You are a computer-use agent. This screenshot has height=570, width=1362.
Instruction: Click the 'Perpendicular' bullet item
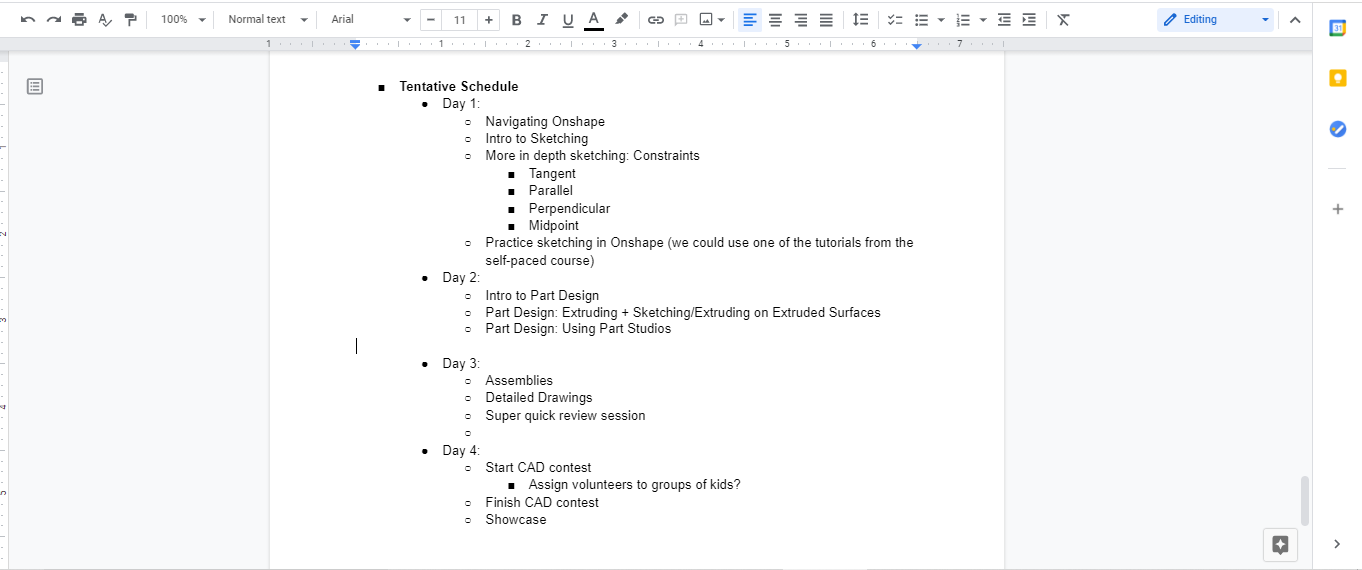(x=569, y=208)
